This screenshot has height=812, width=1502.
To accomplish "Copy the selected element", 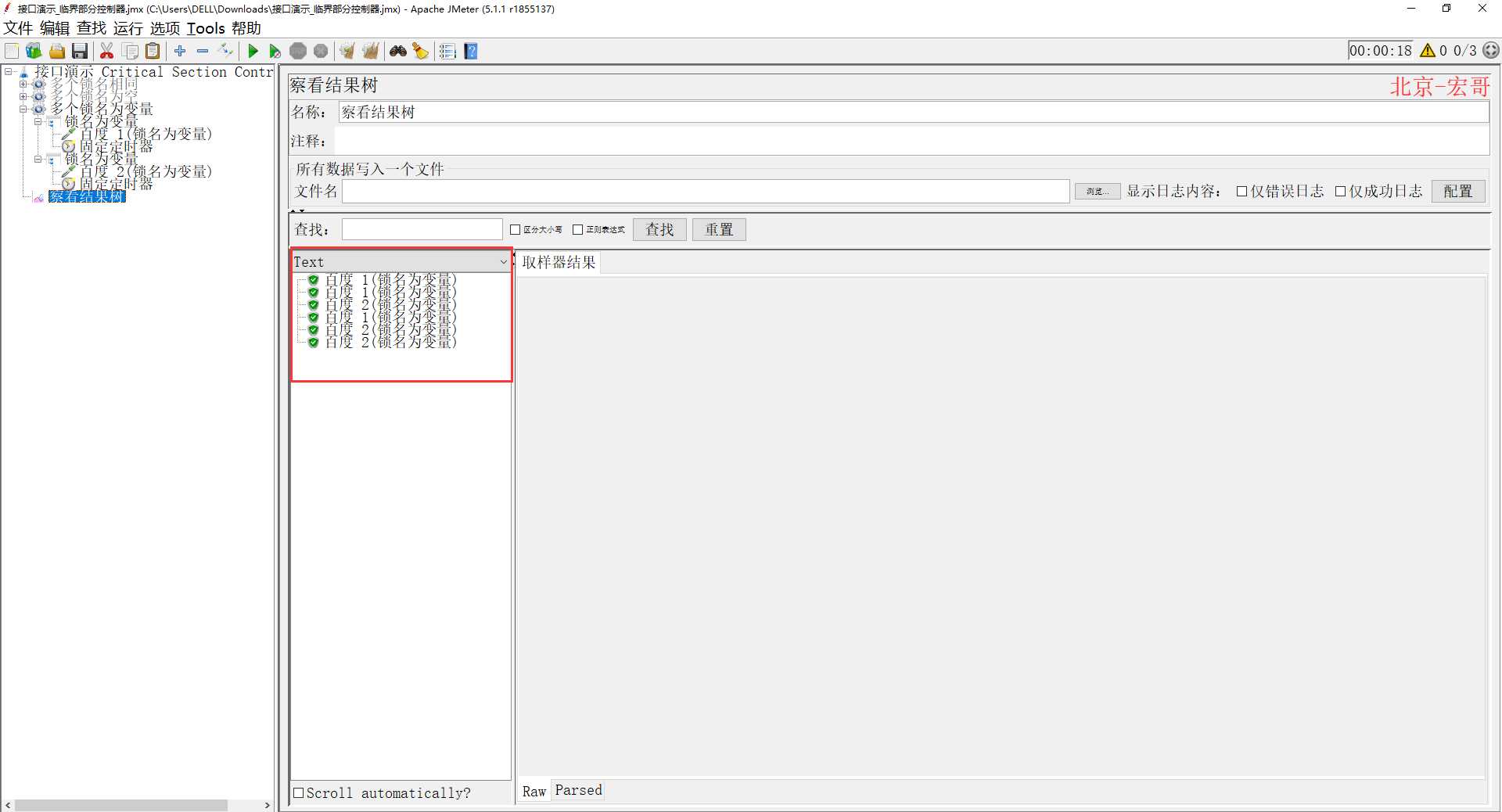I will [131, 51].
